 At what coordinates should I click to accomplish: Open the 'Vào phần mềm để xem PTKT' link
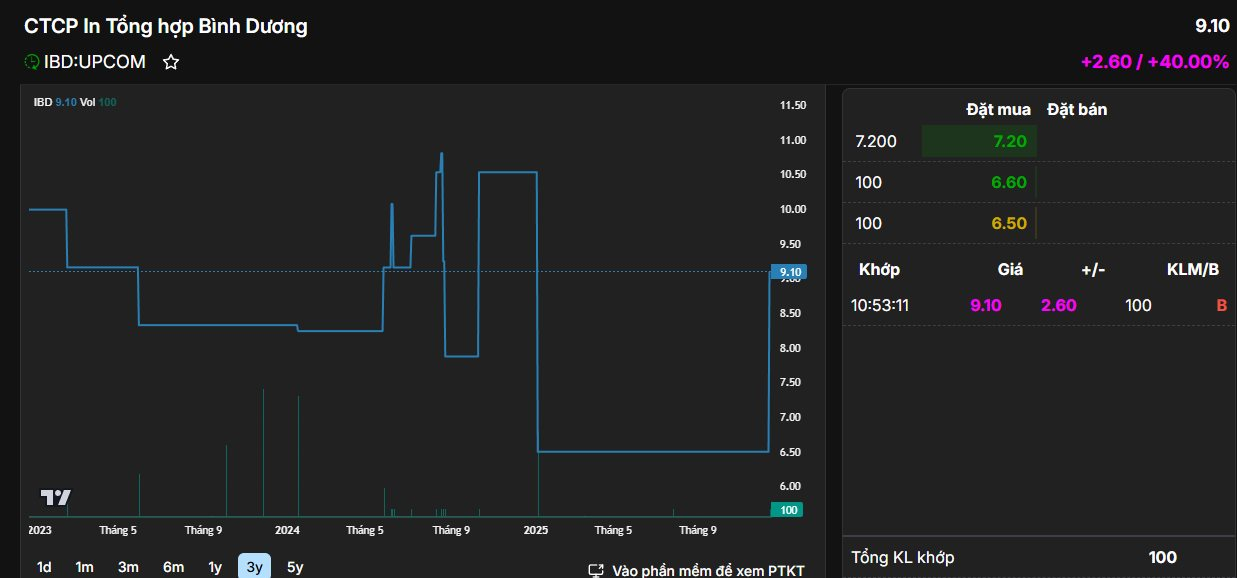[697, 570]
